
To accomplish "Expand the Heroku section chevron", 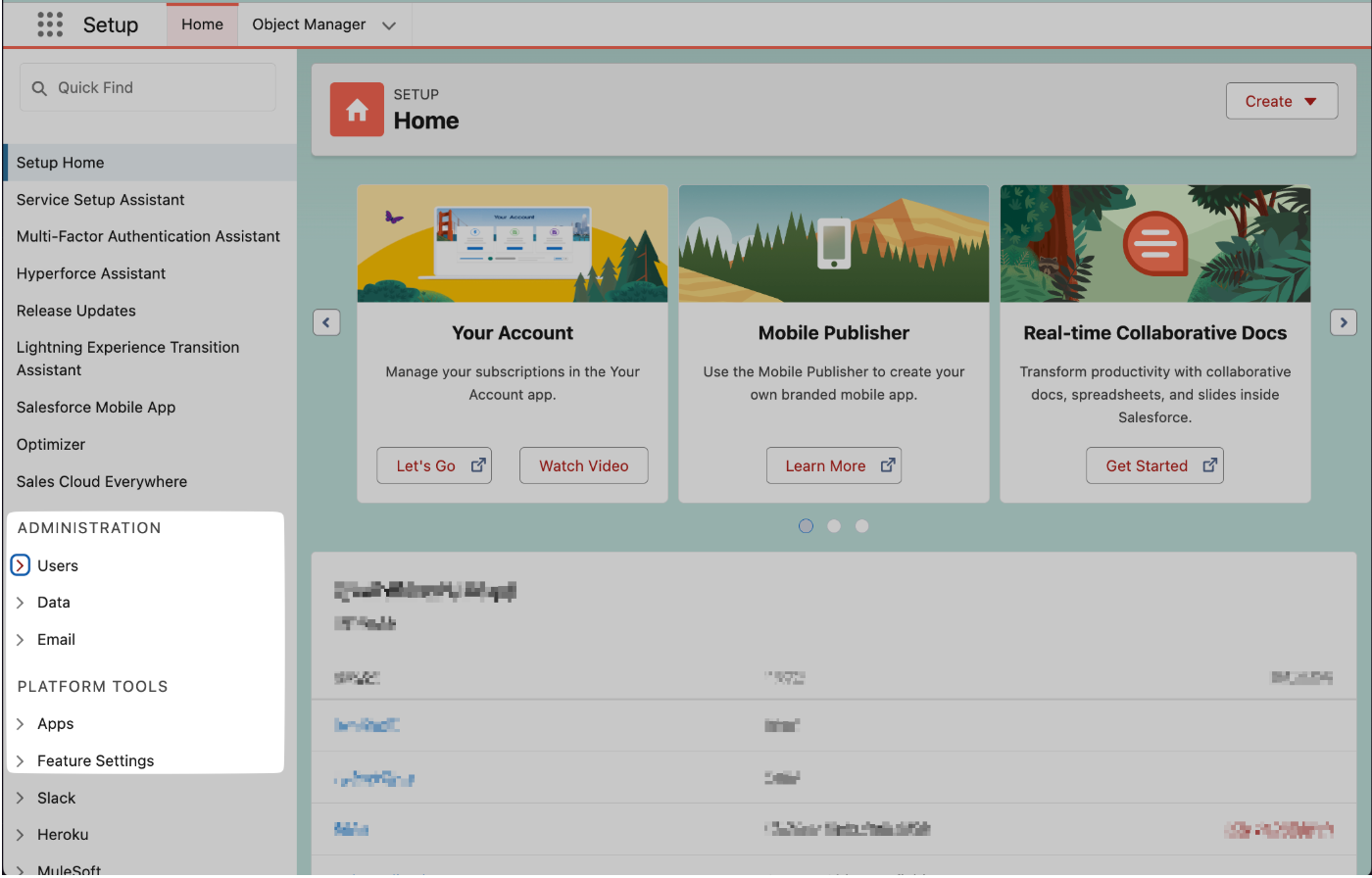I will tap(21, 835).
